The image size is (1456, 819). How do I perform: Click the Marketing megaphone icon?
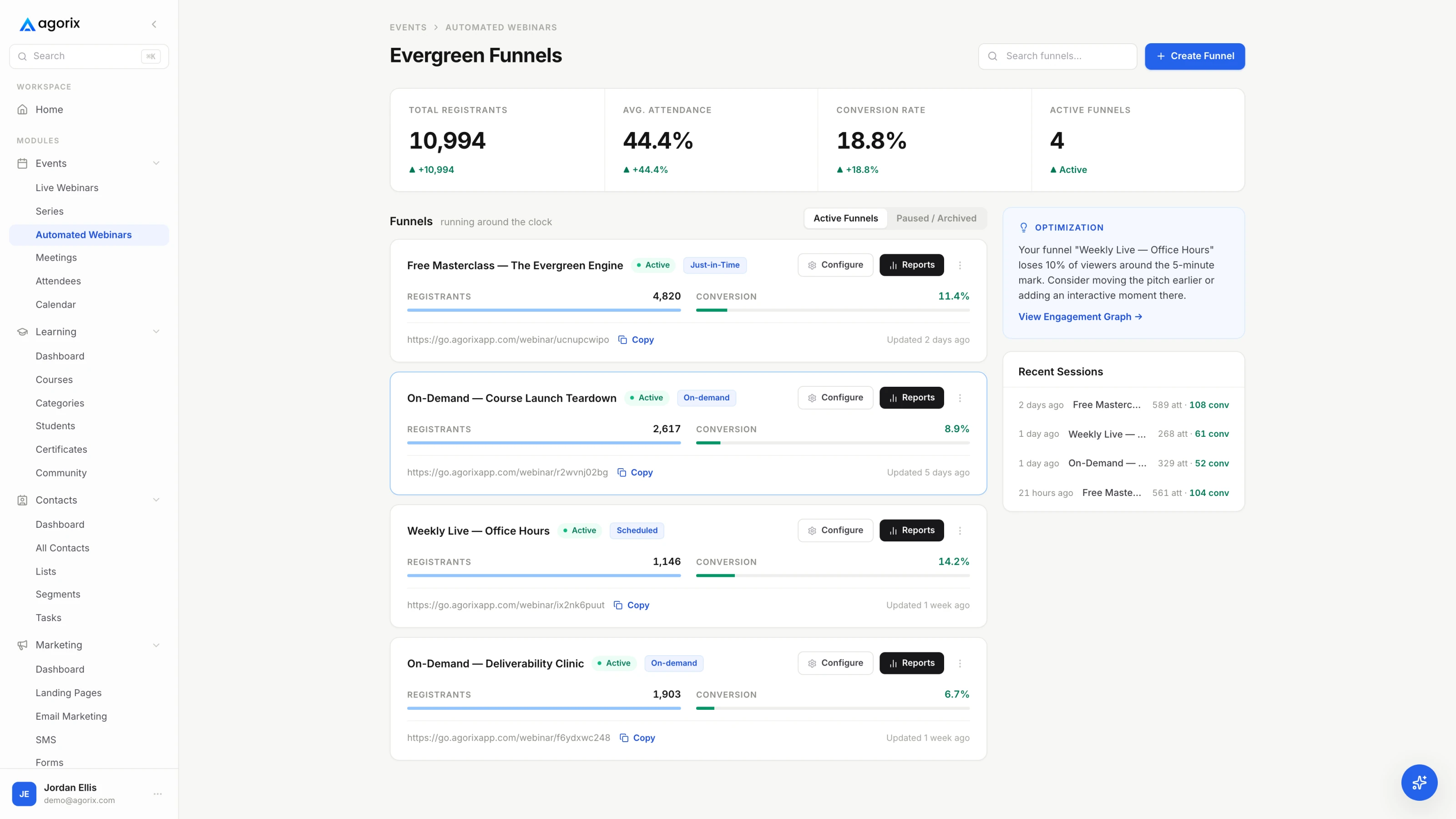click(x=23, y=645)
